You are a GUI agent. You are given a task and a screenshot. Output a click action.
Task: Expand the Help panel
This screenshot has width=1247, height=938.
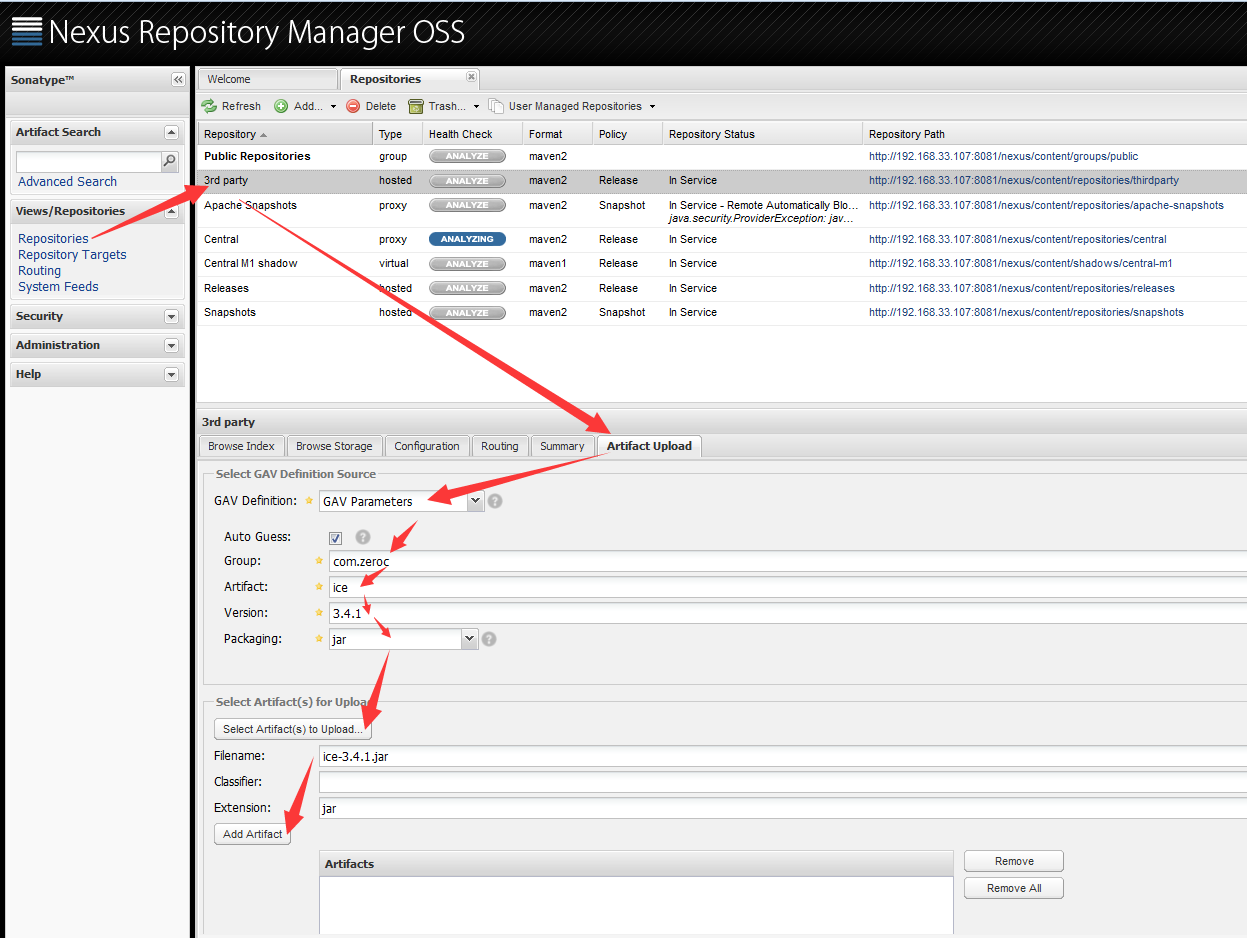point(171,374)
